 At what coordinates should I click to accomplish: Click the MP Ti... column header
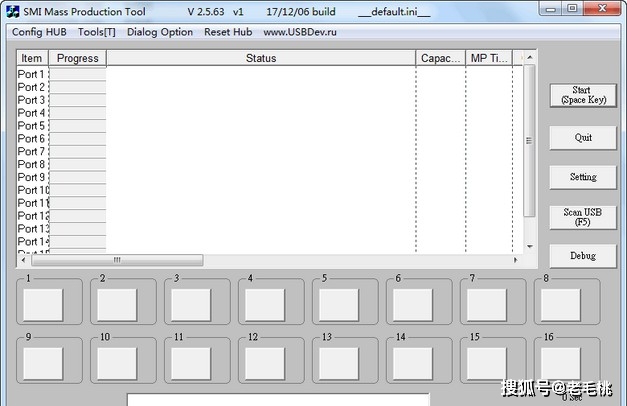[489, 58]
